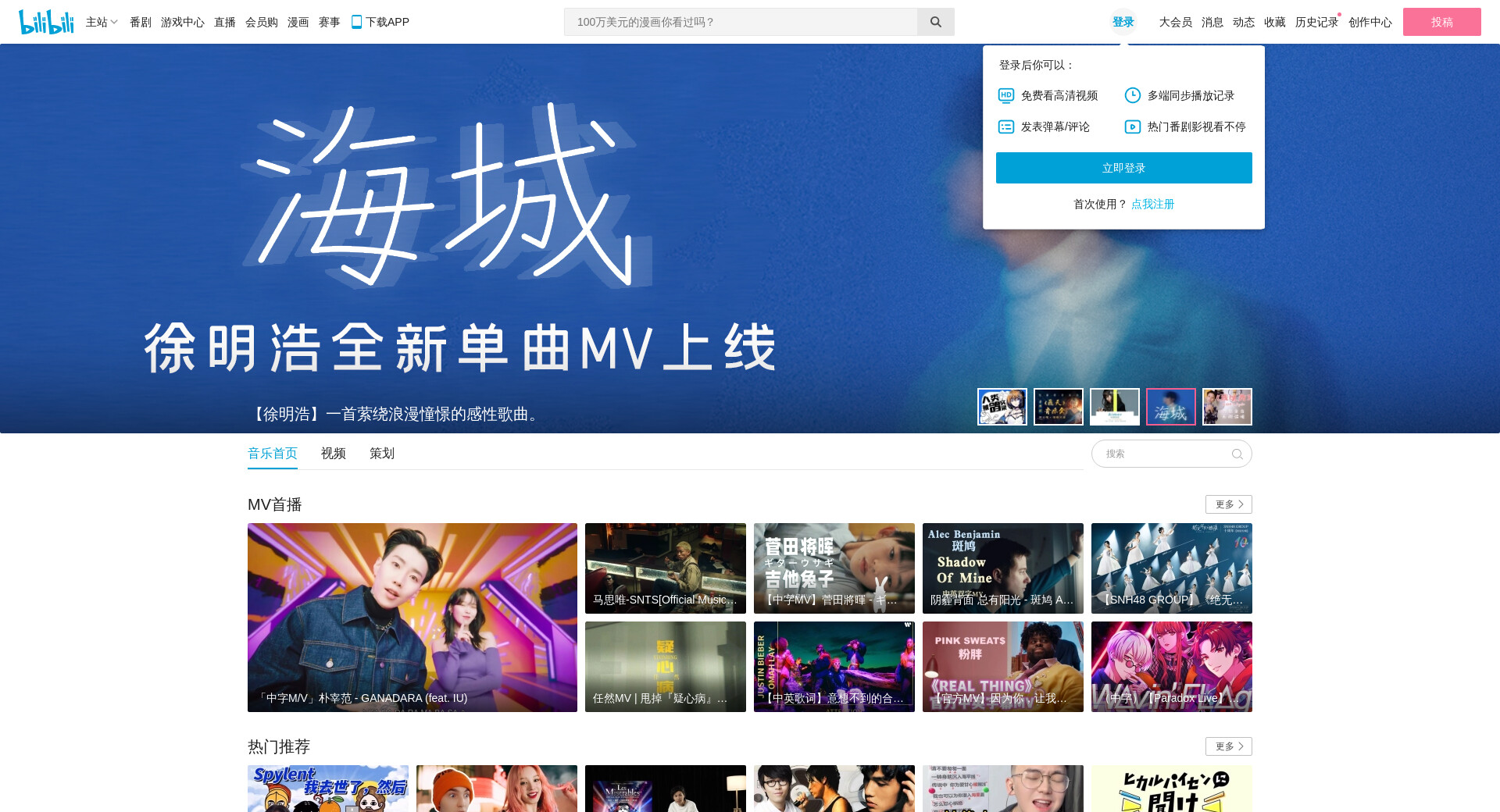Screen dimensions: 1500x812
Task: Open the 菅田将晖 吉他兔子 video
Action: (x=834, y=568)
